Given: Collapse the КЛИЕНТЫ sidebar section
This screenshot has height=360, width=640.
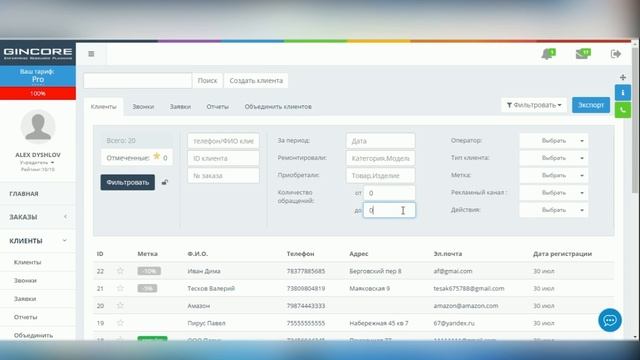Looking at the screenshot, I should coord(38,241).
